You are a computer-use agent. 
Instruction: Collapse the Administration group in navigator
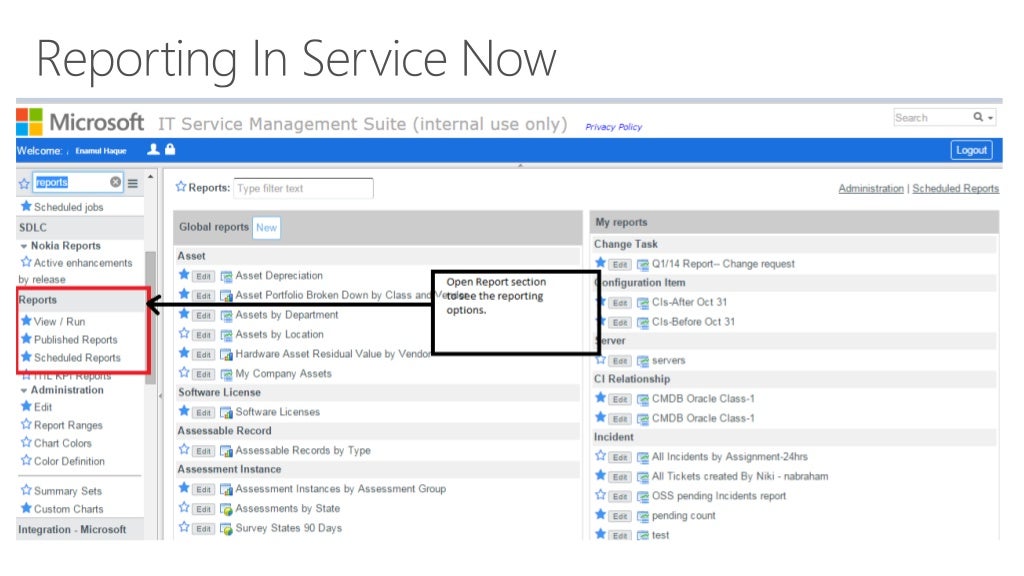pyautogui.click(x=24, y=391)
